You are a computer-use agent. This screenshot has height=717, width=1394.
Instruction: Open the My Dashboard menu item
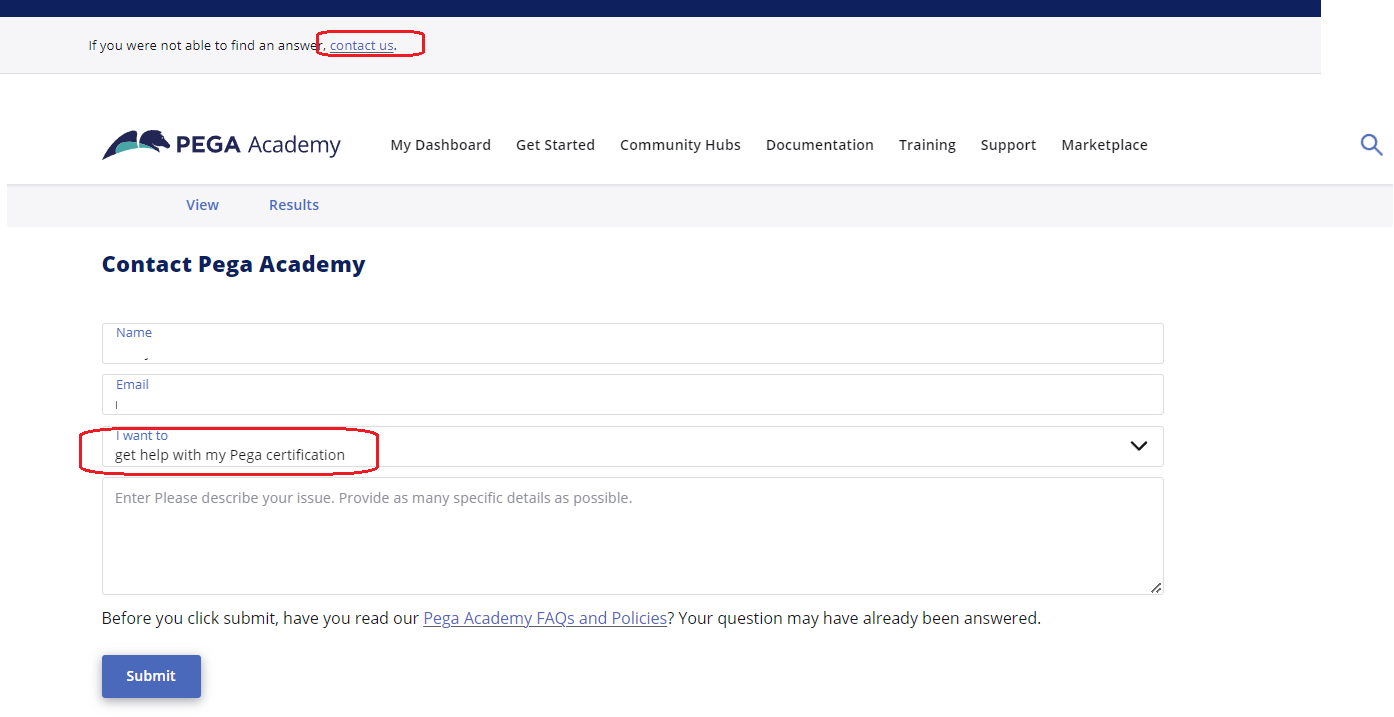440,145
